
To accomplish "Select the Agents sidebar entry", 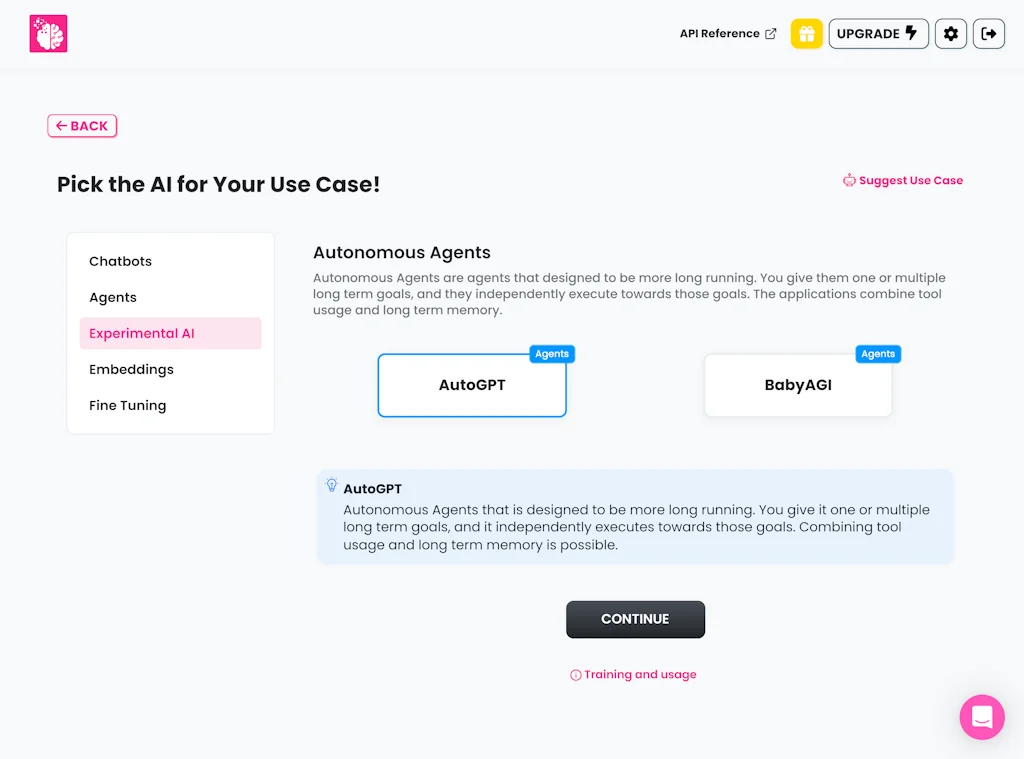I will click(112, 297).
